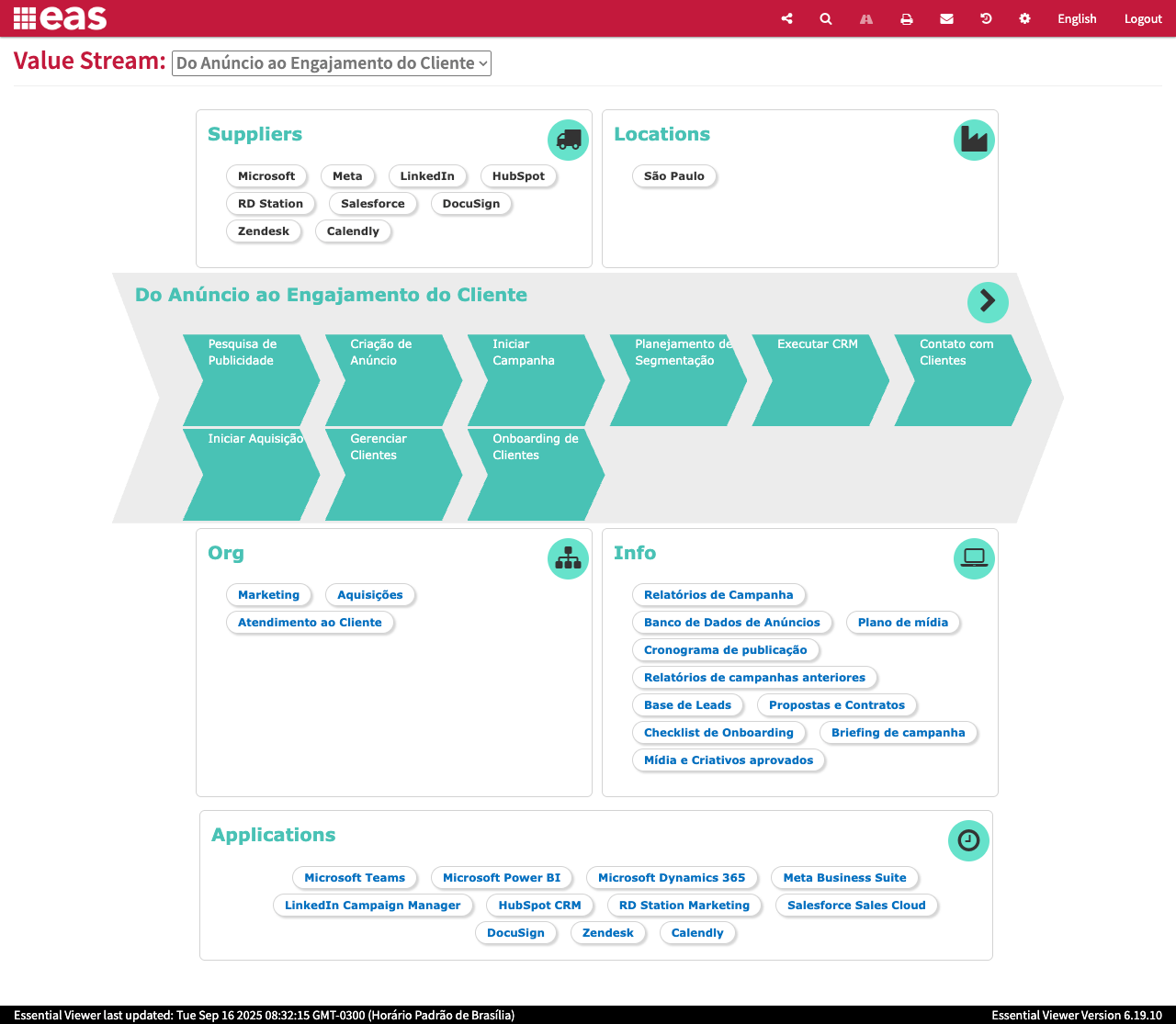Click the Salesforce supplier tag
The width and height of the screenshot is (1176, 1024).
373,204
